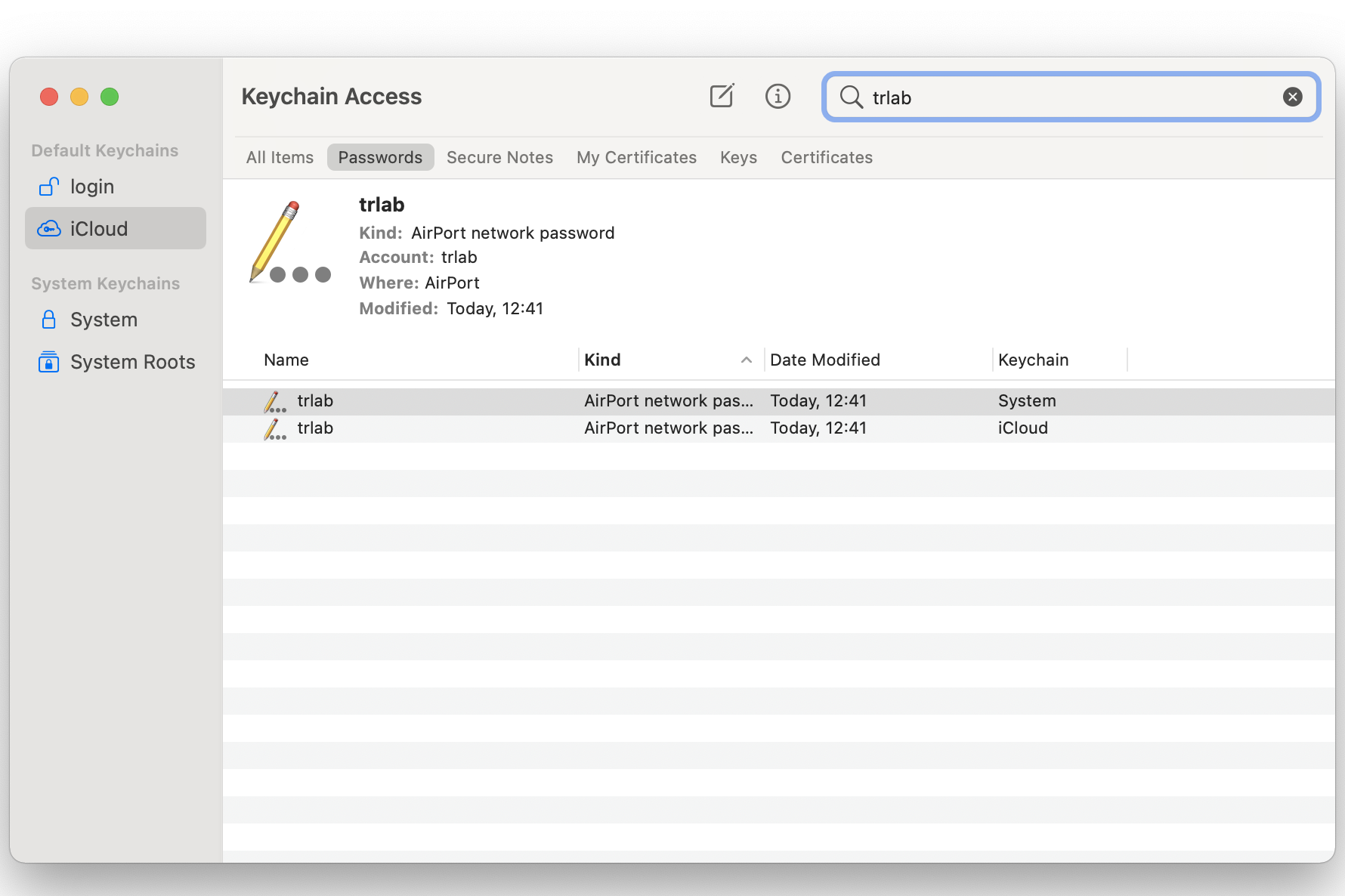
Task: Click the iCloud keychain cell value
Action: click(x=1022, y=428)
